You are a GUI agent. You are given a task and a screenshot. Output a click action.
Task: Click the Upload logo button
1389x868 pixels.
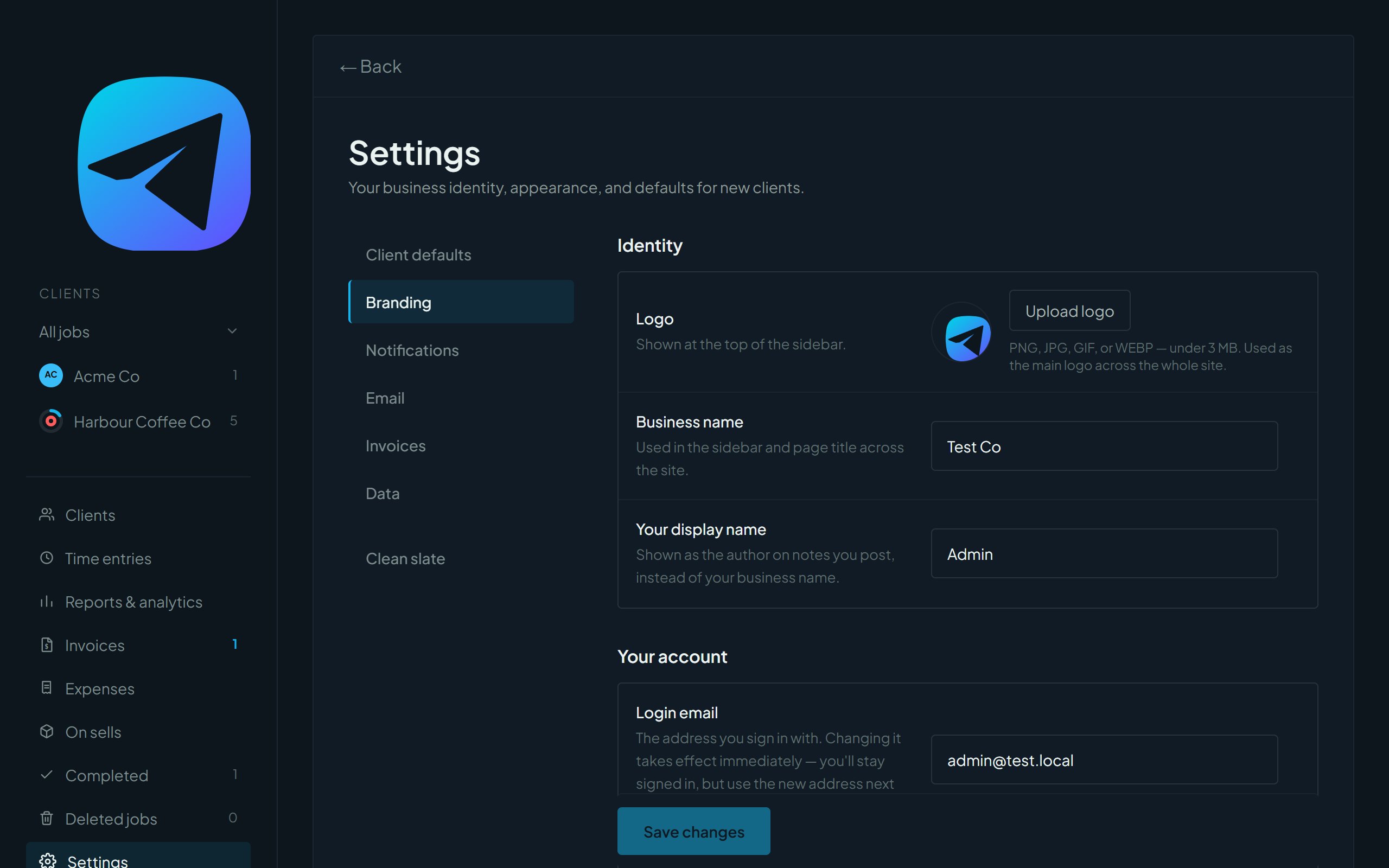[1069, 310]
